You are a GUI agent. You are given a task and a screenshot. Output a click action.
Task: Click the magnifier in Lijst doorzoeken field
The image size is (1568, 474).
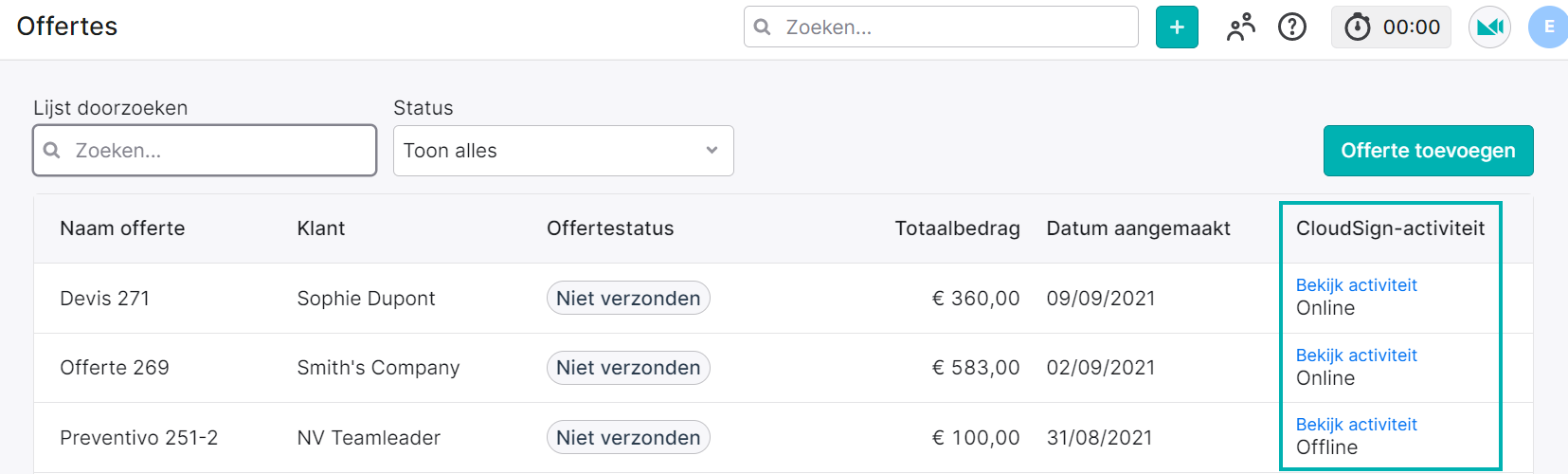click(52, 151)
